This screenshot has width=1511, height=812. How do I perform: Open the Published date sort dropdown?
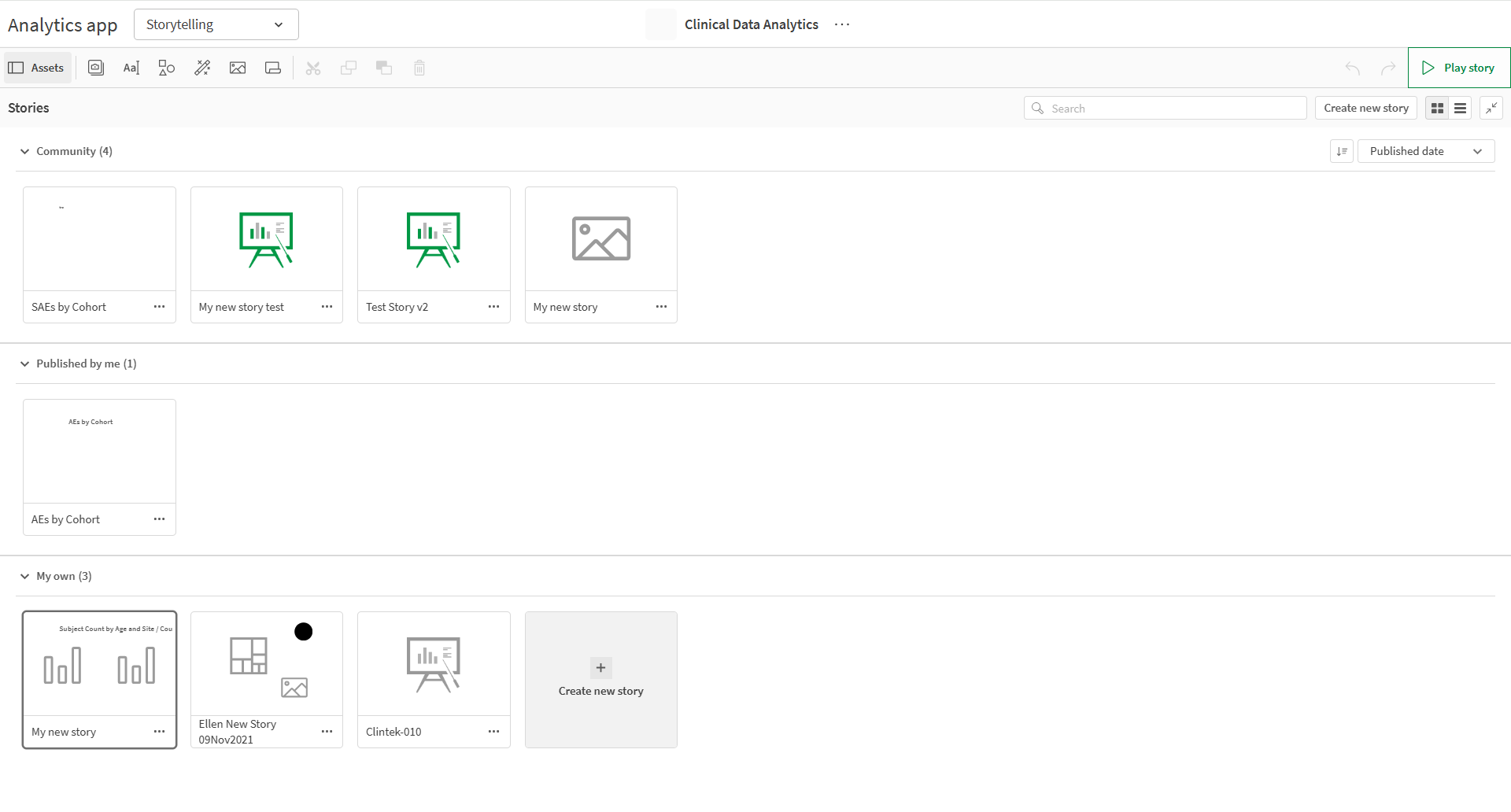[x=1426, y=151]
